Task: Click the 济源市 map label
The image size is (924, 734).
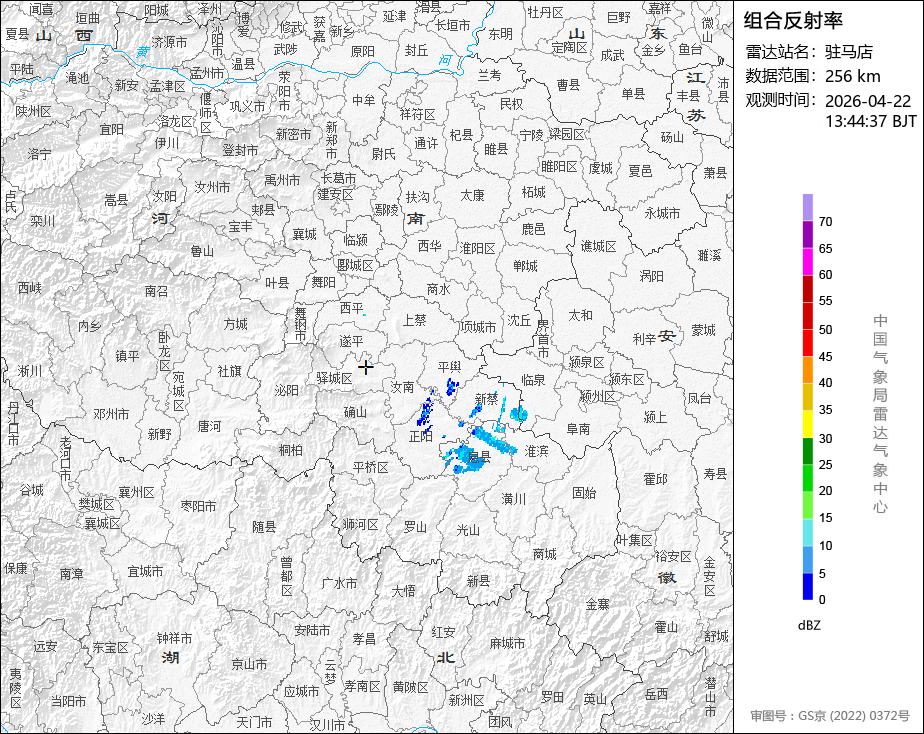Action: (169, 42)
